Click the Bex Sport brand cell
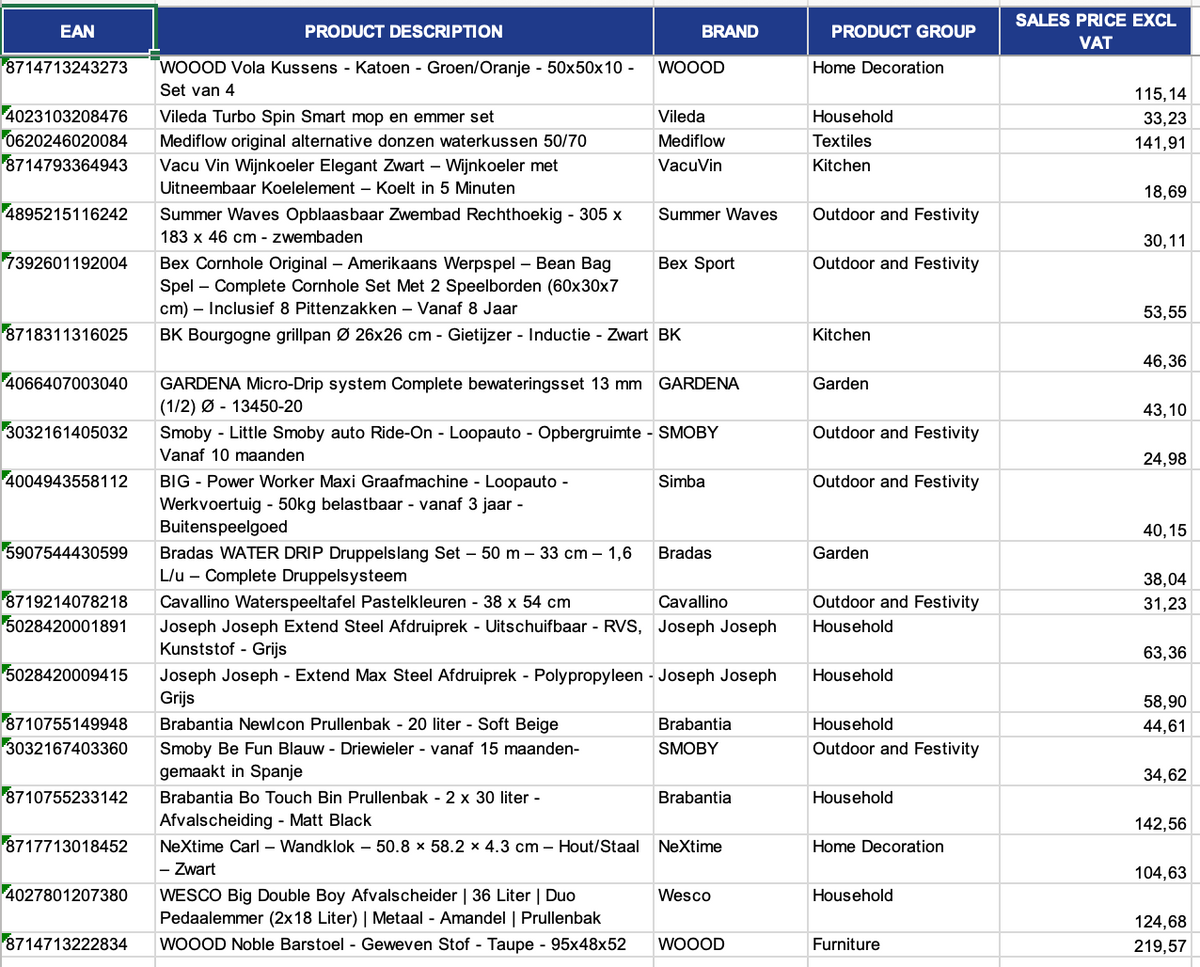The image size is (1200, 967). [730, 287]
